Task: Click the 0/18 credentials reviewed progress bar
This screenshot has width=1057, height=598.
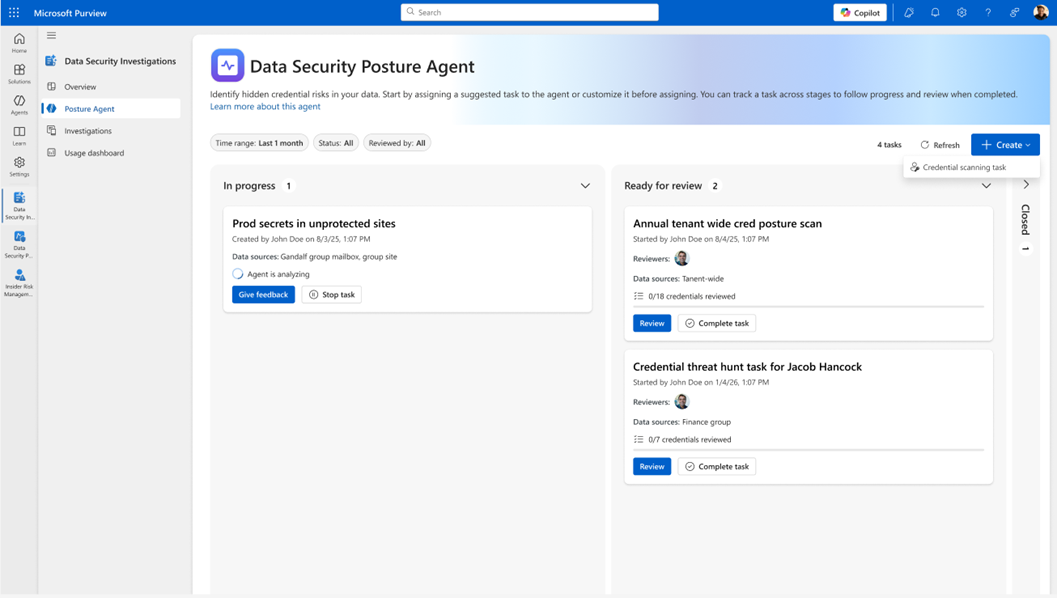Action: [x=808, y=307]
